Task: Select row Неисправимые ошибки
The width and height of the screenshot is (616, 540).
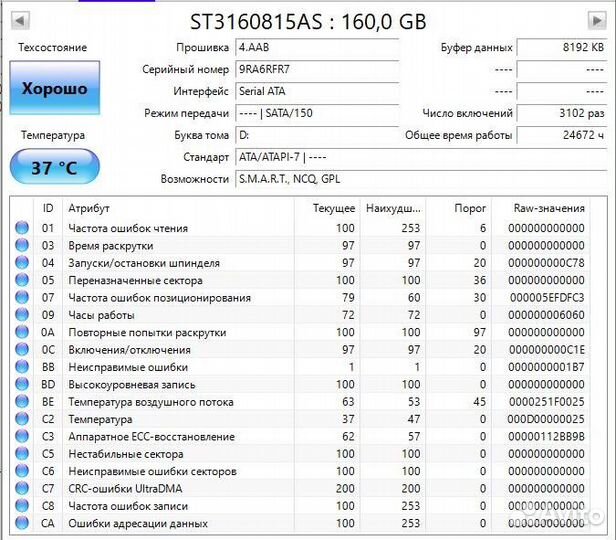Action: point(301,367)
